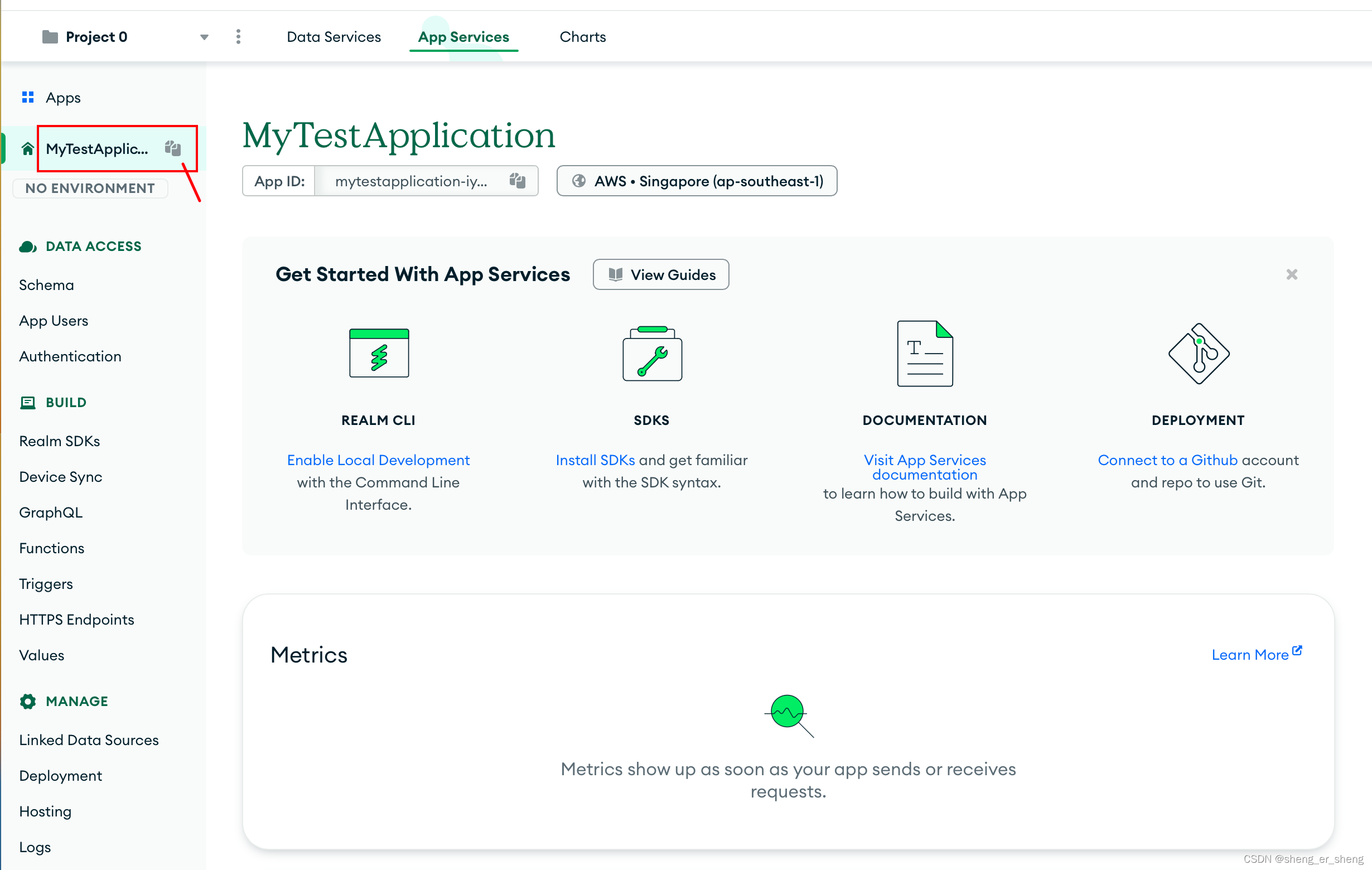1372x870 pixels.
Task: Click the BUILD section header
Action: click(66, 403)
